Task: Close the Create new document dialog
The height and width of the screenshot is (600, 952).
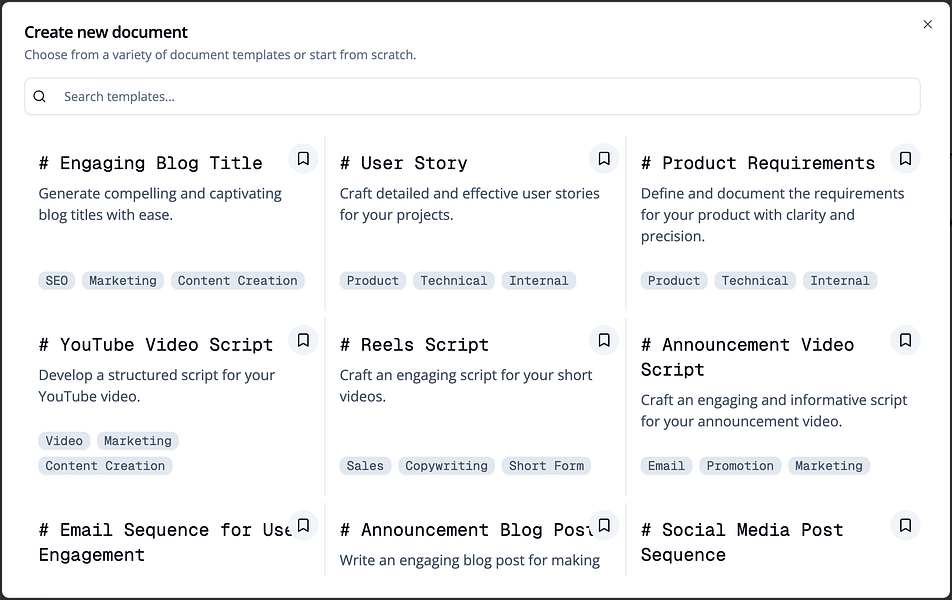Action: point(927,25)
